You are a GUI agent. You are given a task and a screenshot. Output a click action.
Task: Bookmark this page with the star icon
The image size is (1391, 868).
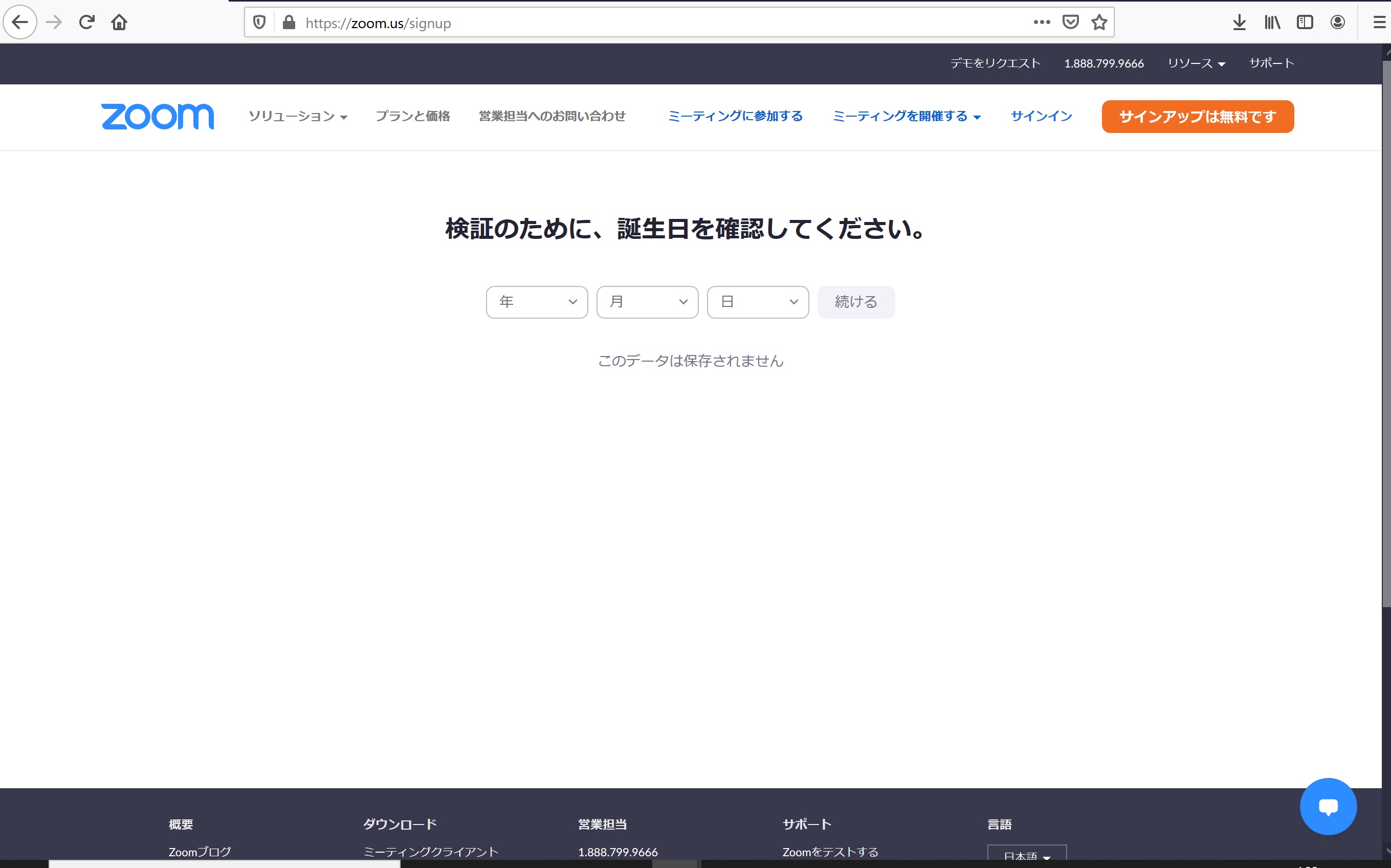pyautogui.click(x=1099, y=23)
